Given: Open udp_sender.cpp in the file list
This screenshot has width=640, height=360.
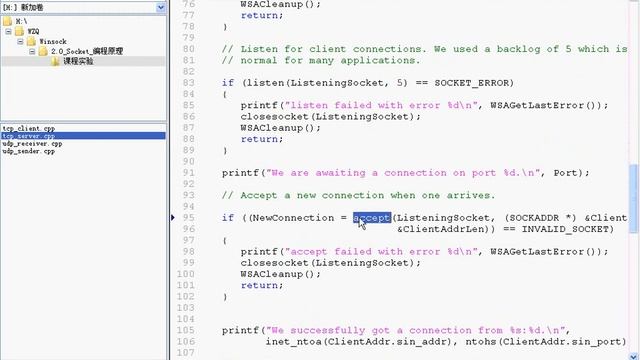Looking at the screenshot, I should [29, 151].
